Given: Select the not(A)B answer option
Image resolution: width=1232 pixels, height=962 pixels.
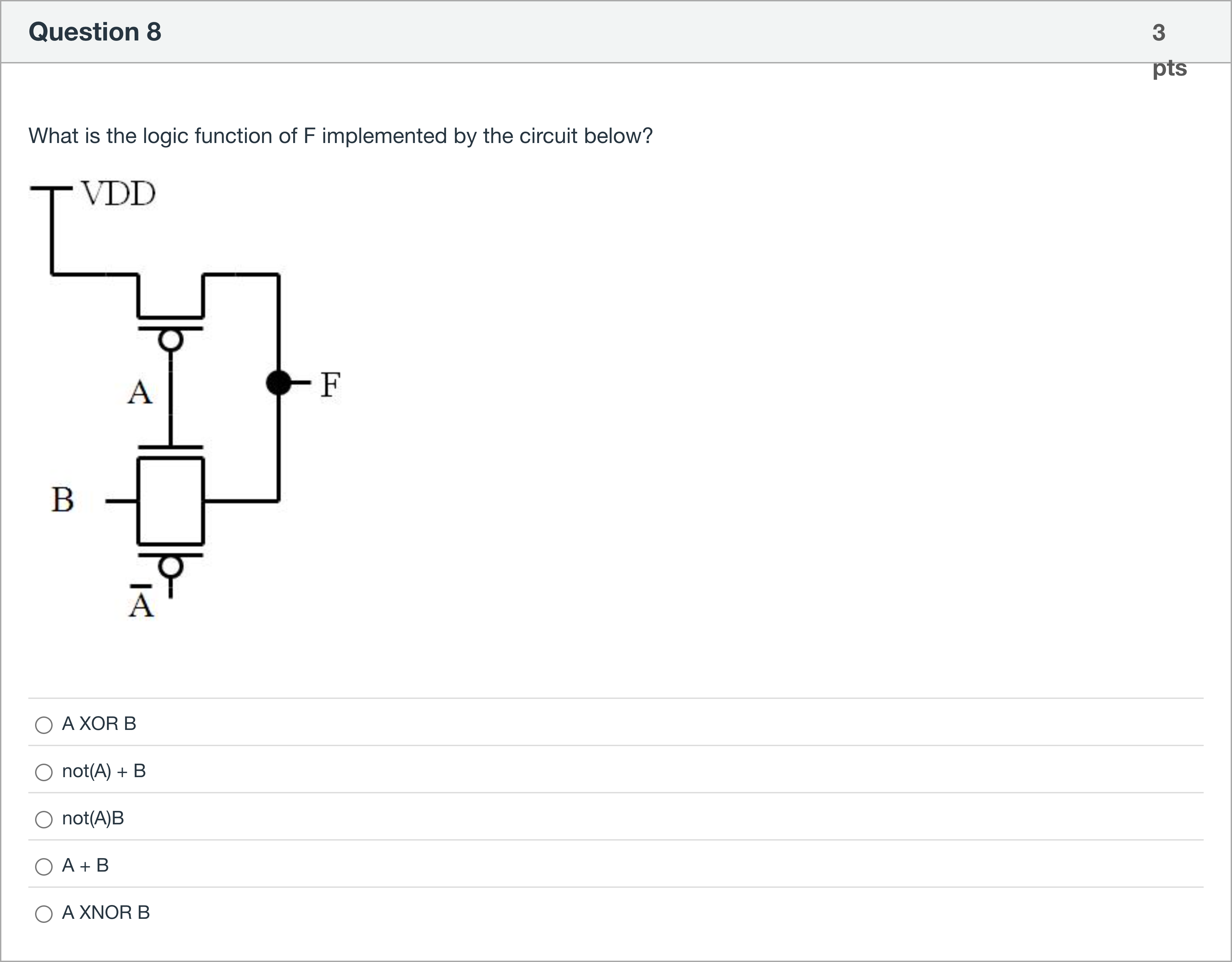Looking at the screenshot, I should point(44,820).
